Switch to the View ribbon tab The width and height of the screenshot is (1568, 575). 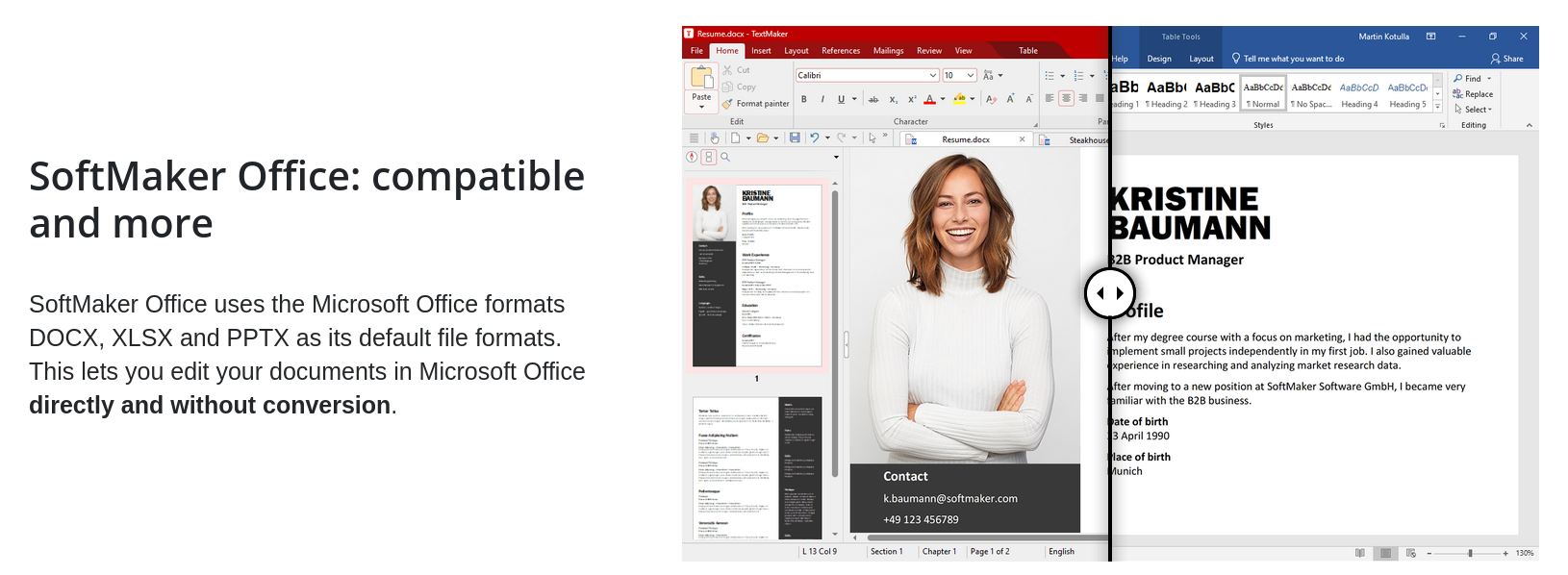(x=963, y=51)
